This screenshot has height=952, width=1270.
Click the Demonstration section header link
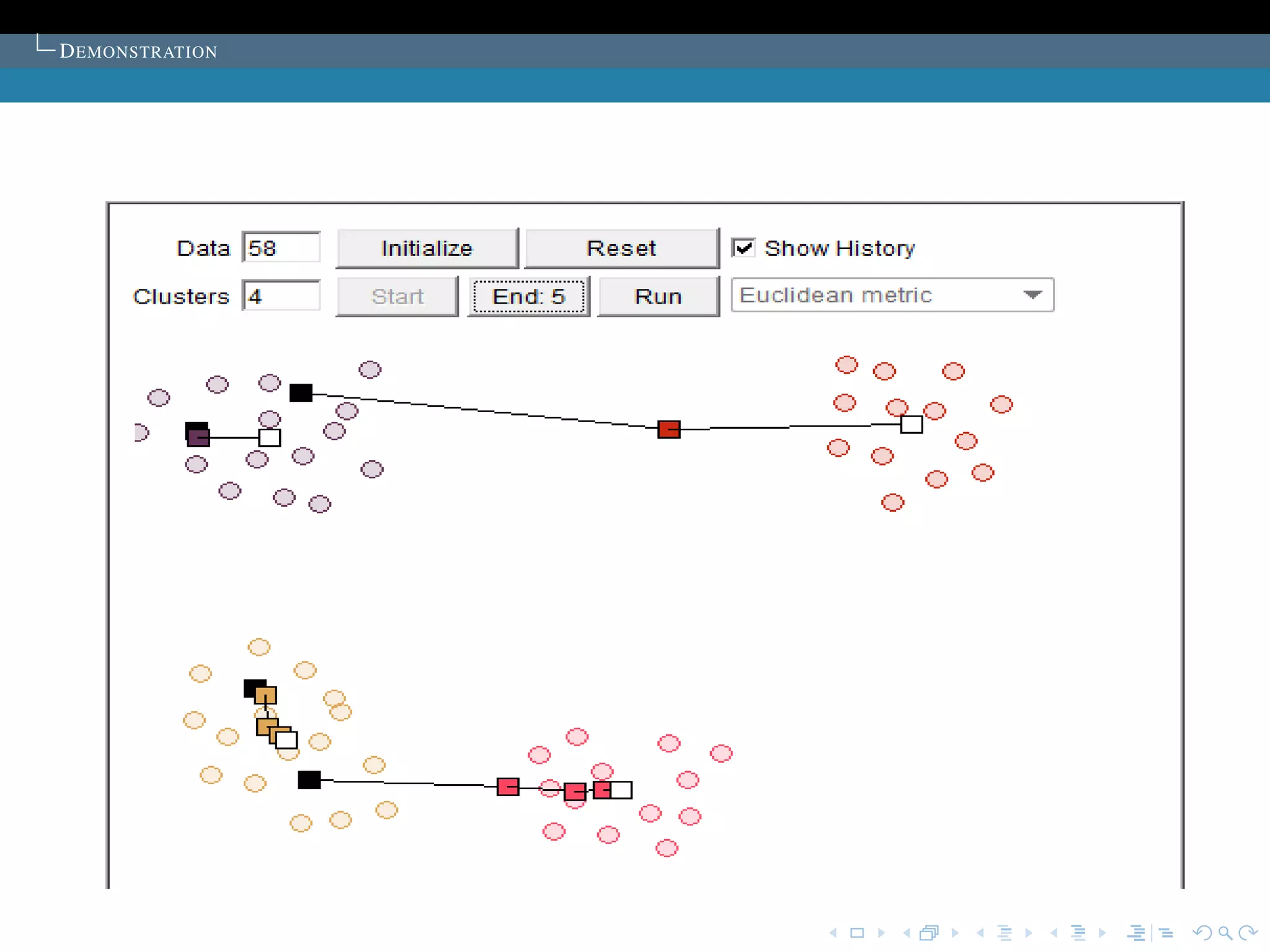[x=138, y=51]
